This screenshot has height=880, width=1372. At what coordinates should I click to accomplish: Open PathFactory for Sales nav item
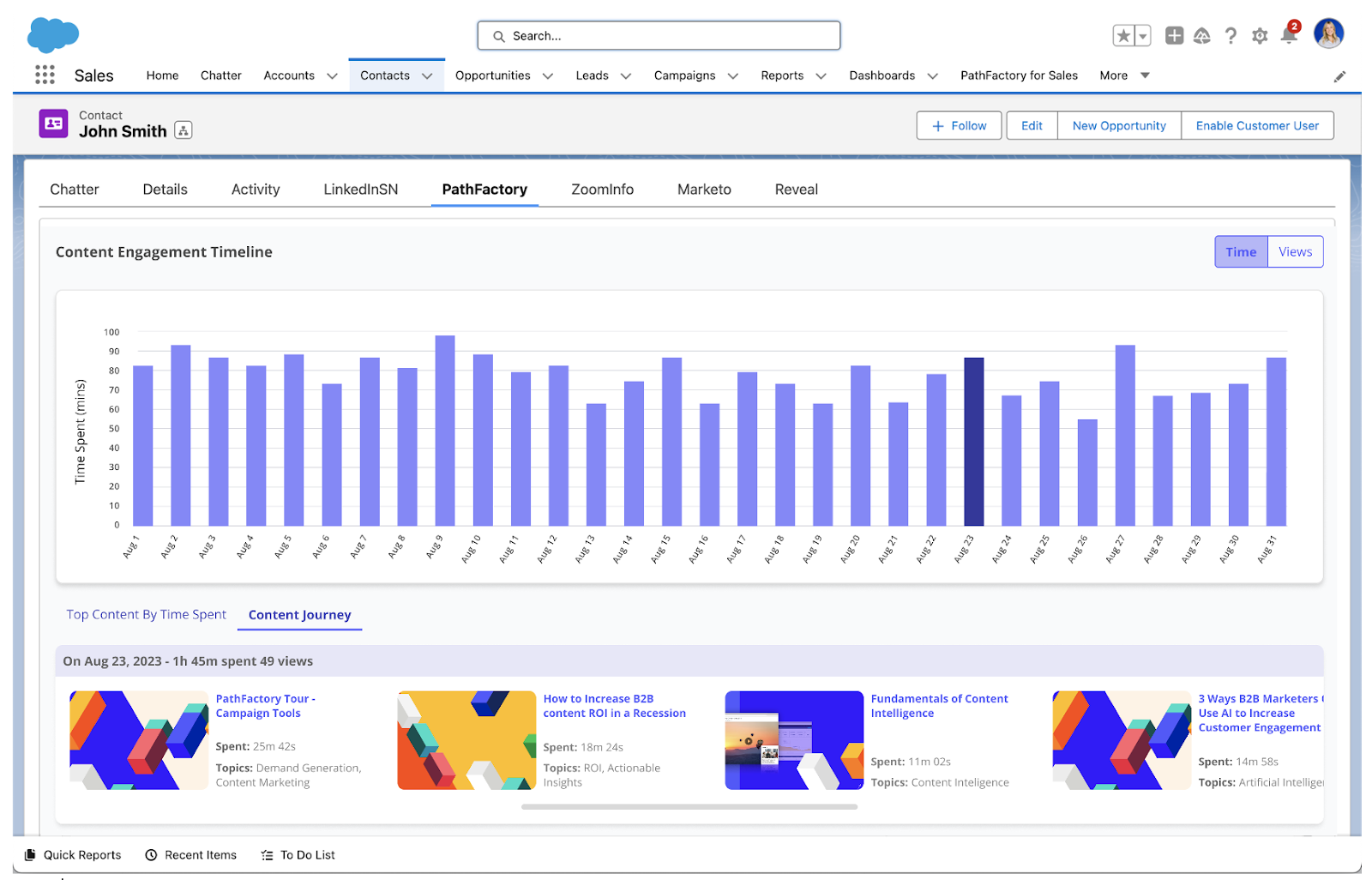pyautogui.click(x=1019, y=75)
